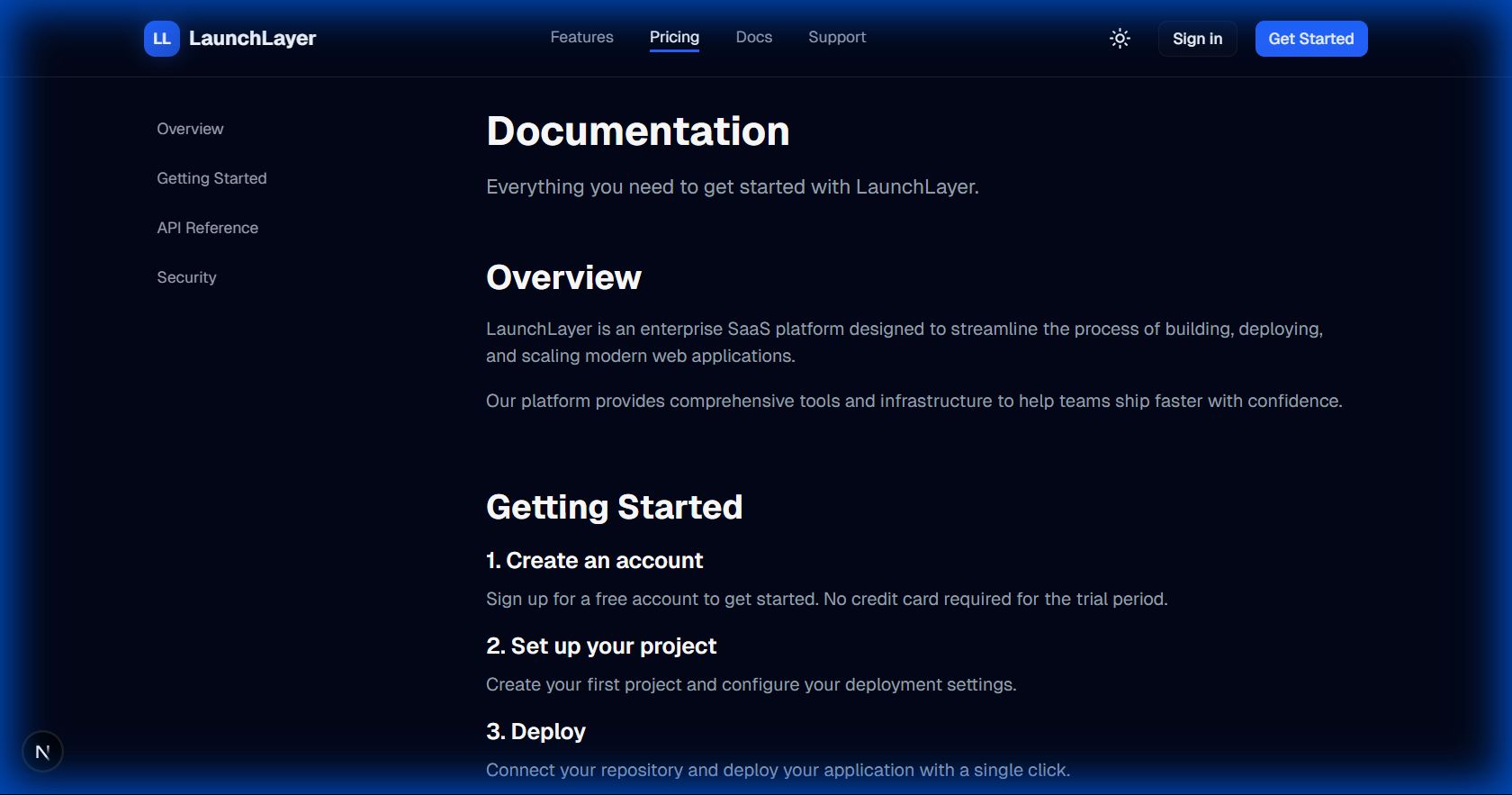Switch to the Pricing nav tab
Screen dimensions: 1512x795
click(x=674, y=37)
